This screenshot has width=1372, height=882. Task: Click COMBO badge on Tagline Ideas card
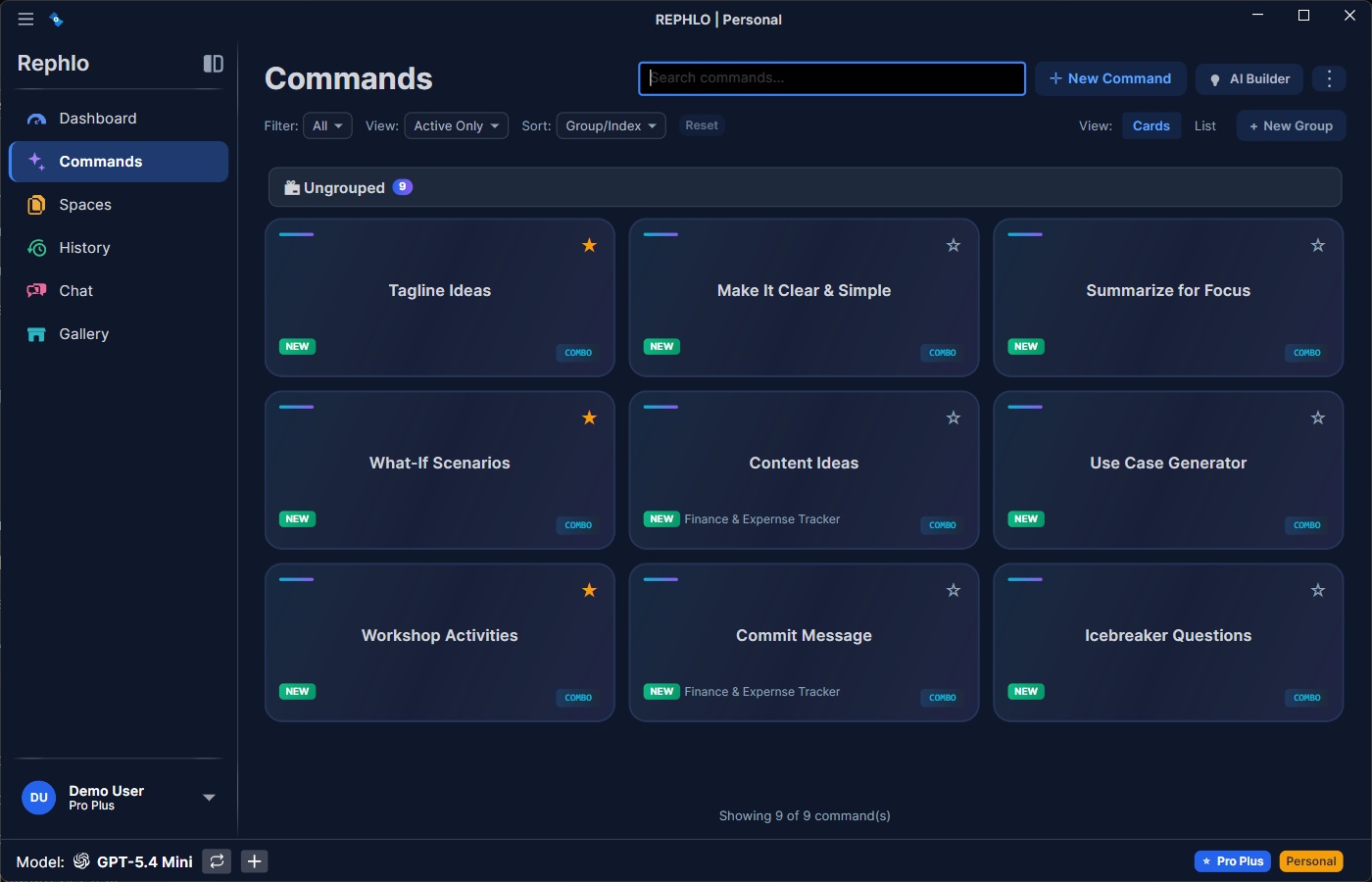[x=578, y=353]
